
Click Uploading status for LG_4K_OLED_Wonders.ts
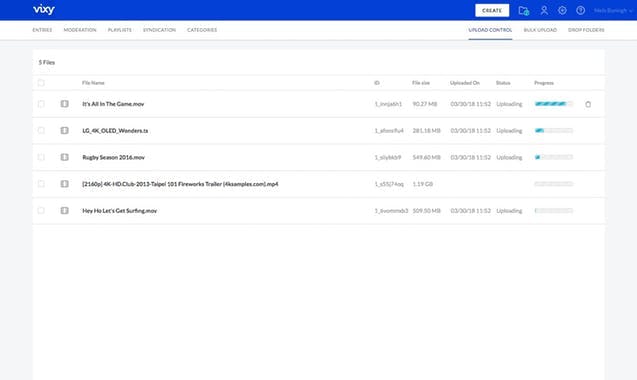[509, 130]
